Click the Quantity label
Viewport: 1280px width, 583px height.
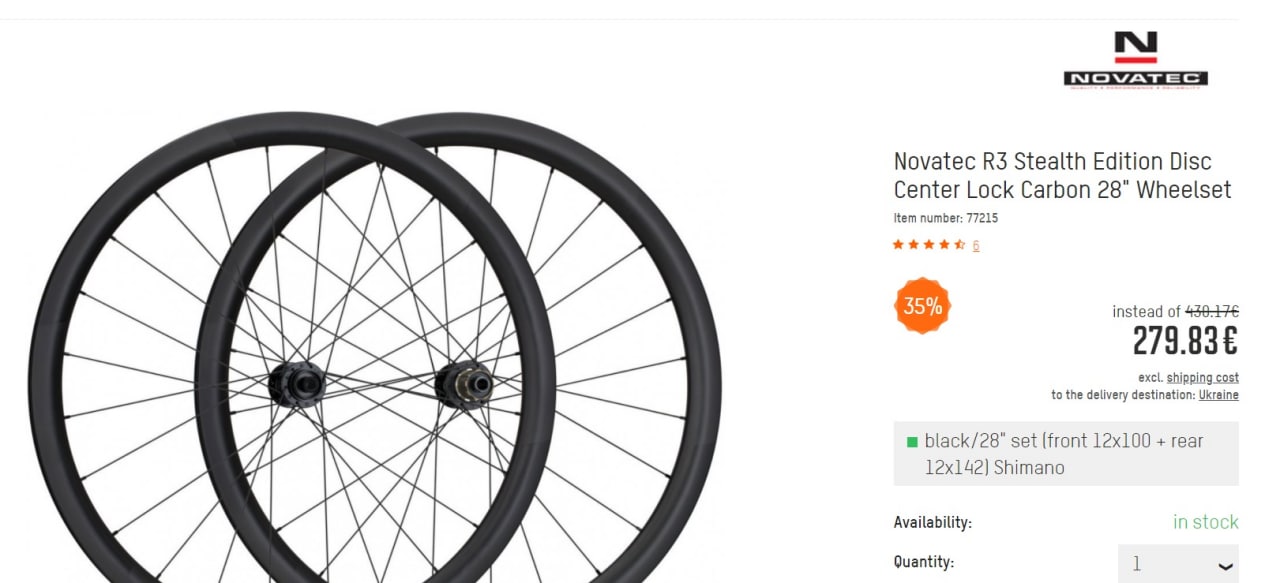click(x=923, y=562)
